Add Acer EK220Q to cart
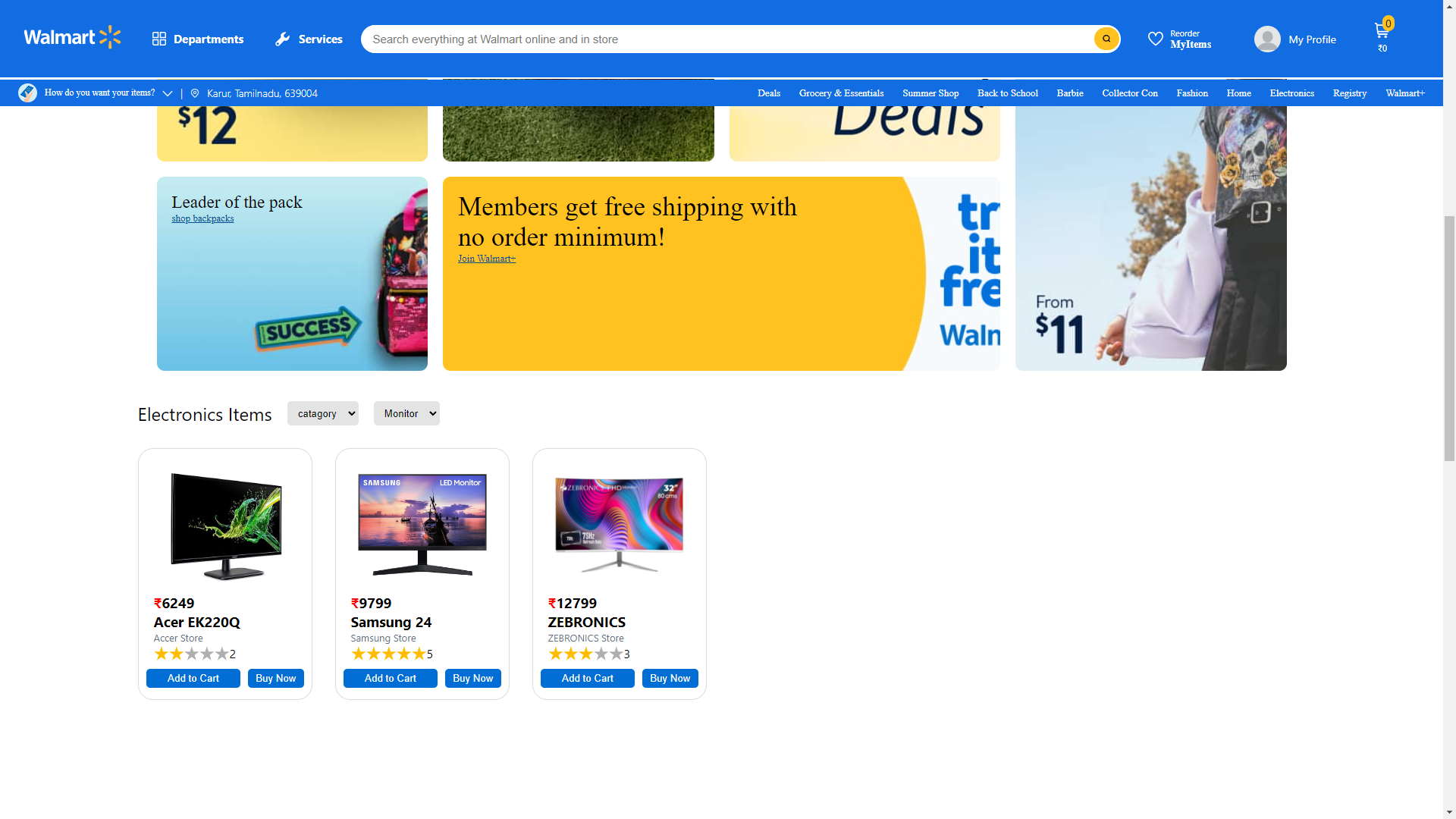Screen dimensions: 1456x819 click(x=193, y=678)
